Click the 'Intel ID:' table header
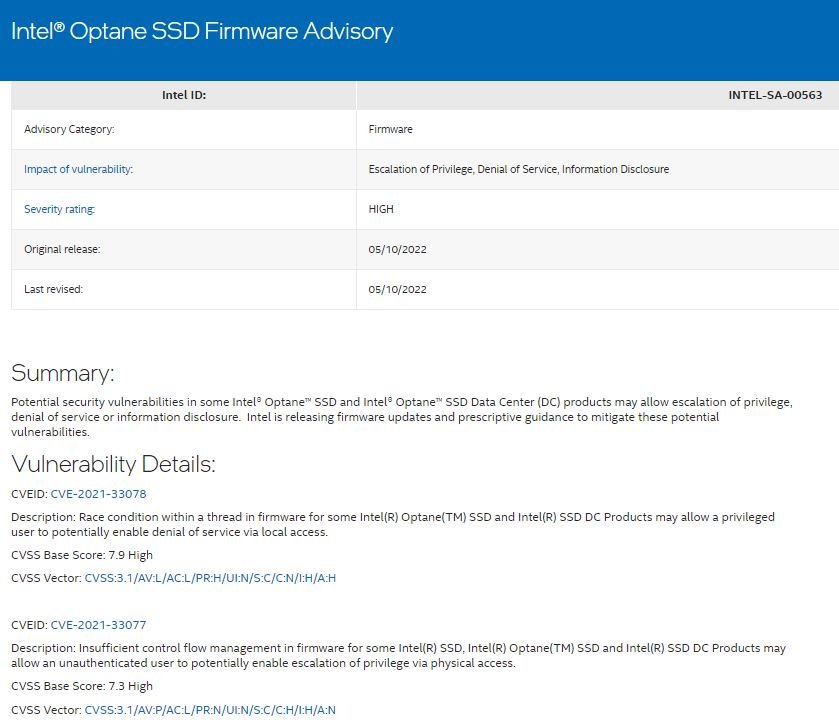The width and height of the screenshot is (839, 728). [x=184, y=95]
